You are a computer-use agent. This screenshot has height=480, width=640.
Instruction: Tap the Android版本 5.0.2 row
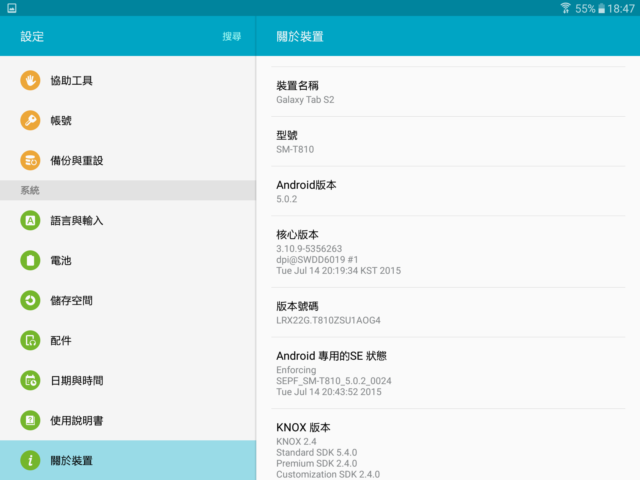click(448, 191)
